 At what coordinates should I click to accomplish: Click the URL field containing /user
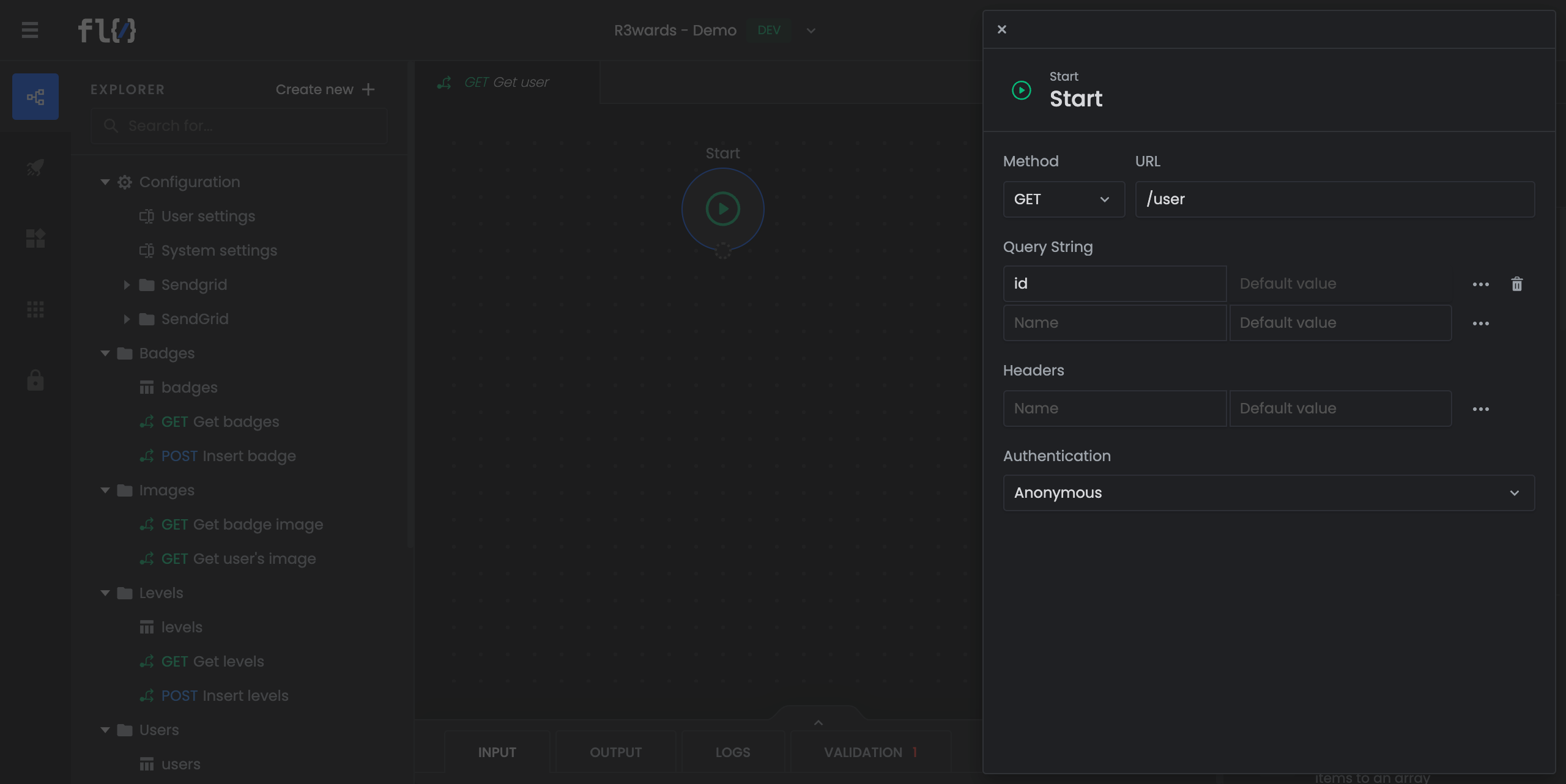click(x=1335, y=199)
